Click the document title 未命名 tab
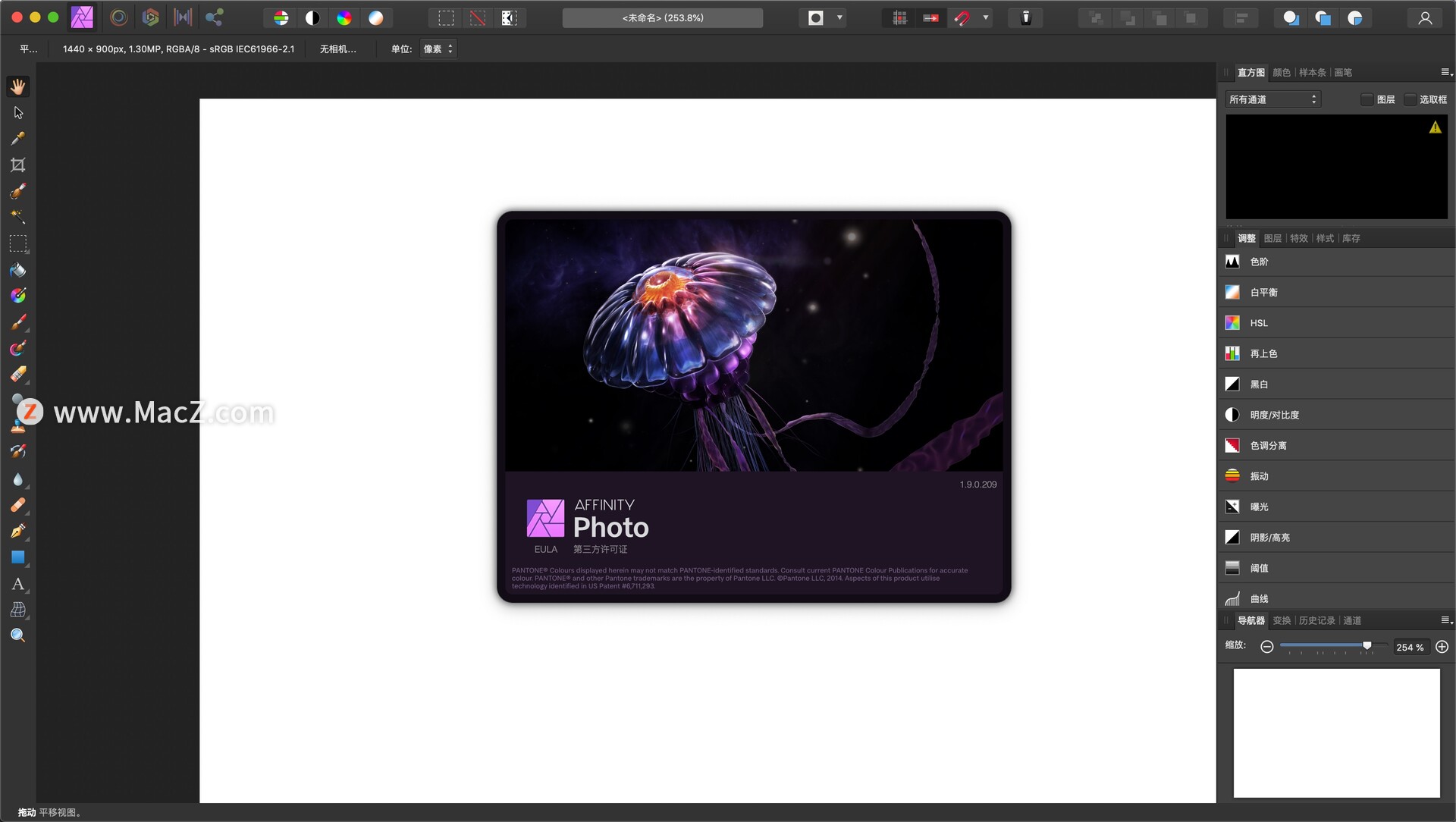The height and width of the screenshot is (822, 1456). [x=662, y=17]
